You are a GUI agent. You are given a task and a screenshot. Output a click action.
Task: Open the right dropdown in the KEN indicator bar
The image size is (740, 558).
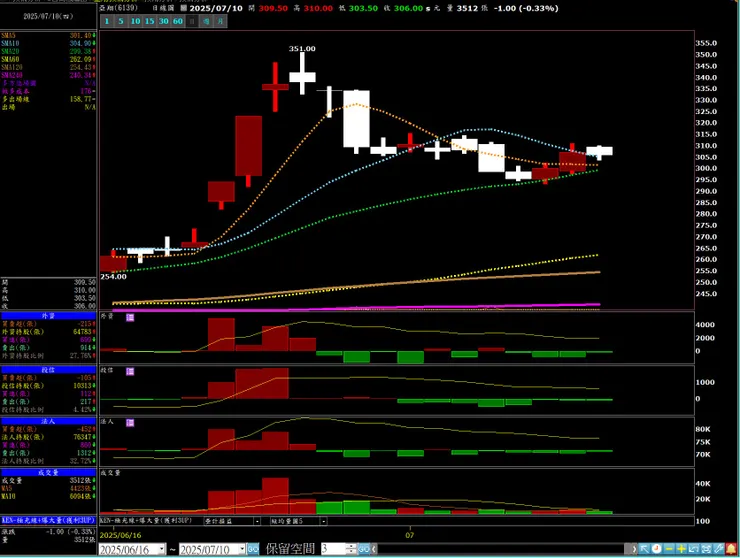(324, 521)
